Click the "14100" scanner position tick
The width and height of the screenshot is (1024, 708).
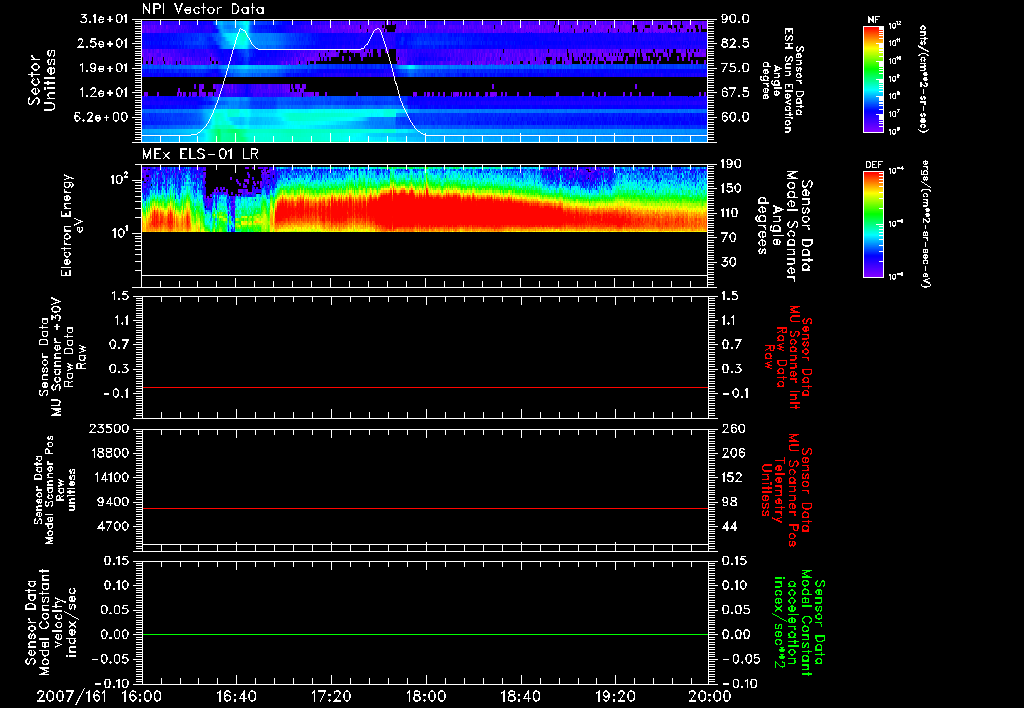coord(109,477)
